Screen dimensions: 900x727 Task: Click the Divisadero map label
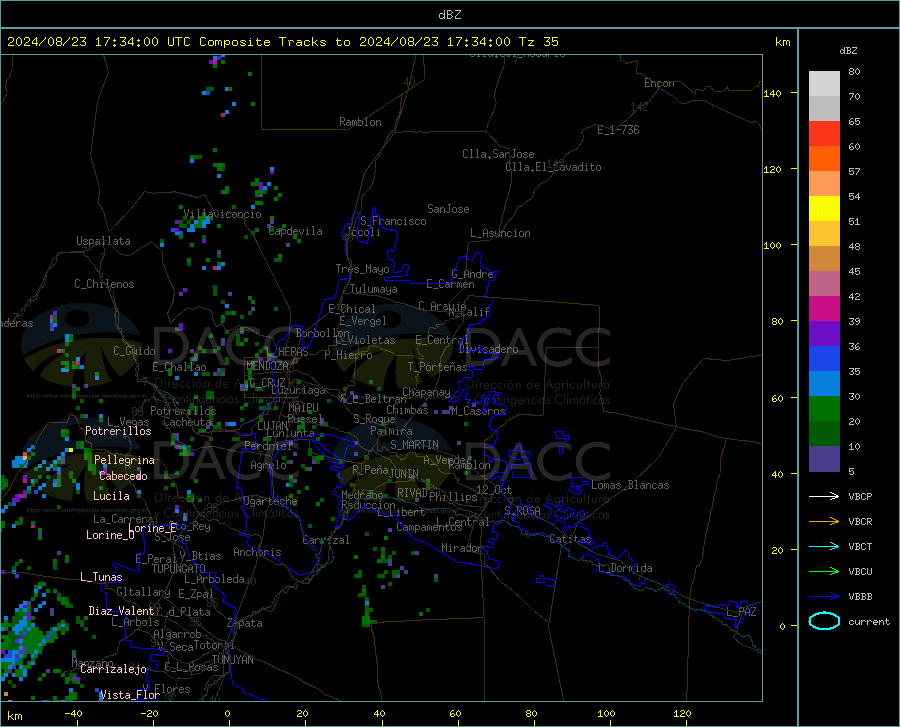click(488, 349)
